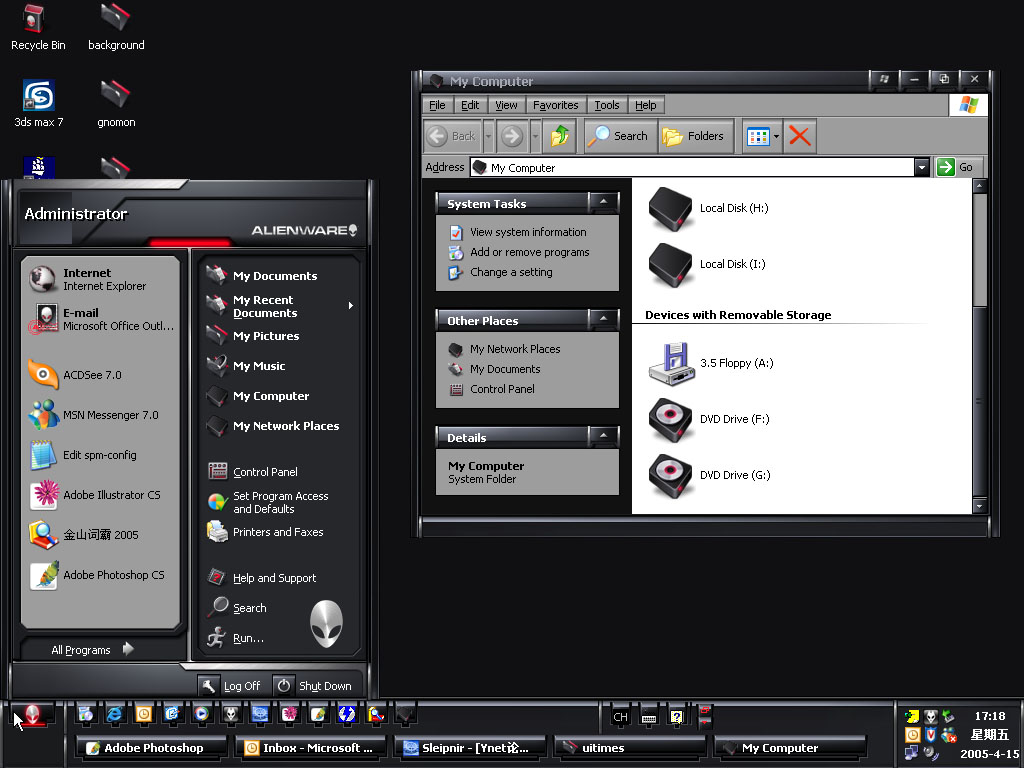Open Printers and Faxes
Viewport: 1024px width, 768px height.
[x=280, y=532]
